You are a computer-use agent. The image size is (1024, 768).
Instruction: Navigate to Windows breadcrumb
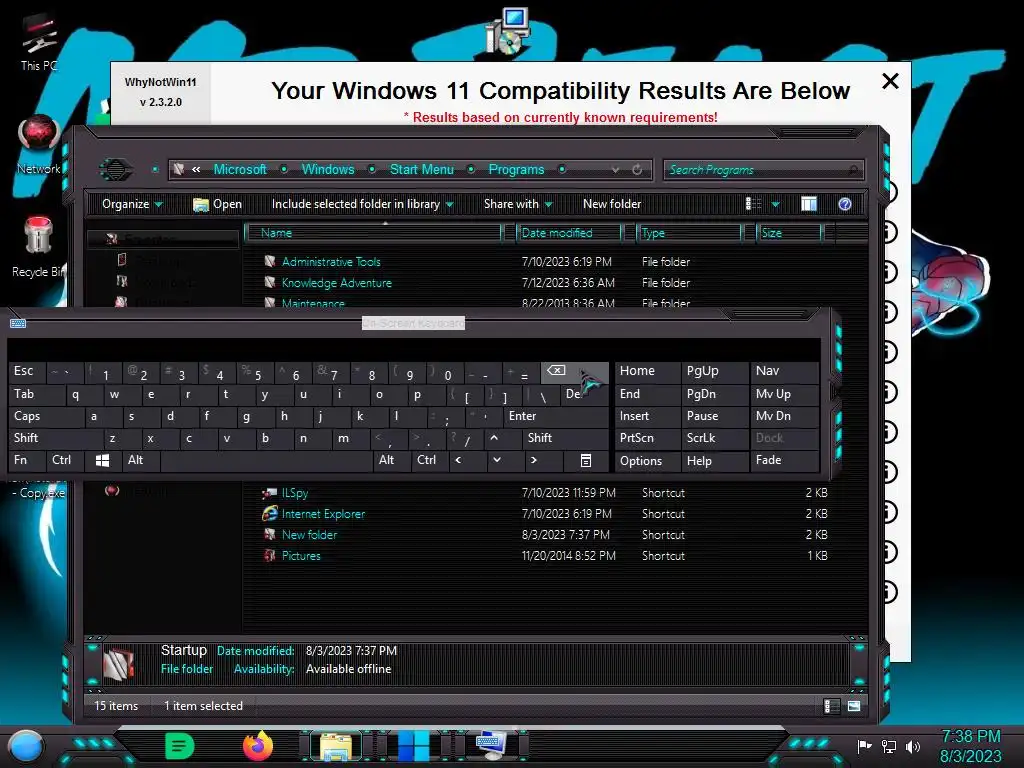pyautogui.click(x=328, y=170)
